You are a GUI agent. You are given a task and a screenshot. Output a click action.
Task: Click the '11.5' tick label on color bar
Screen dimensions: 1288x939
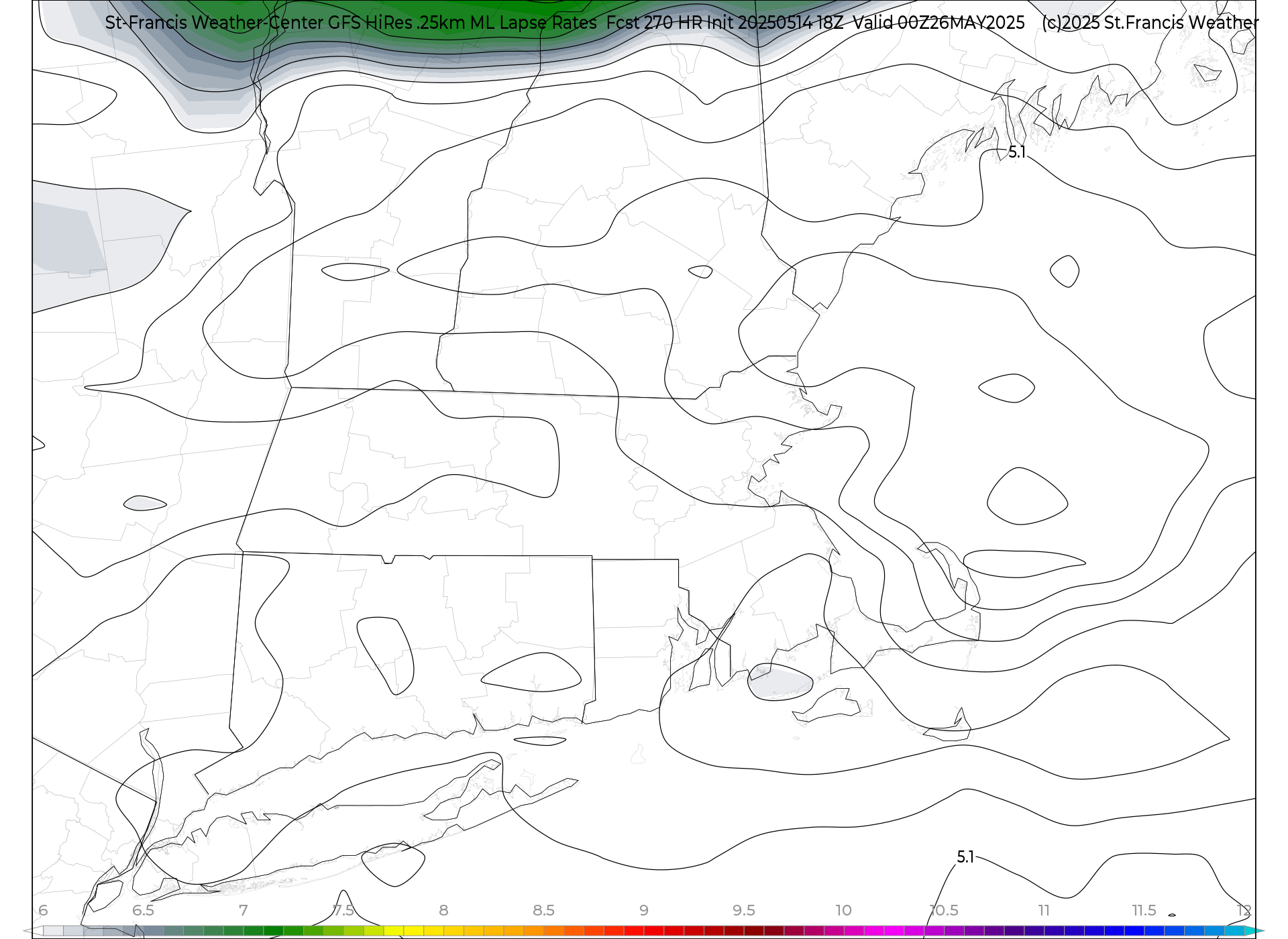1144,910
